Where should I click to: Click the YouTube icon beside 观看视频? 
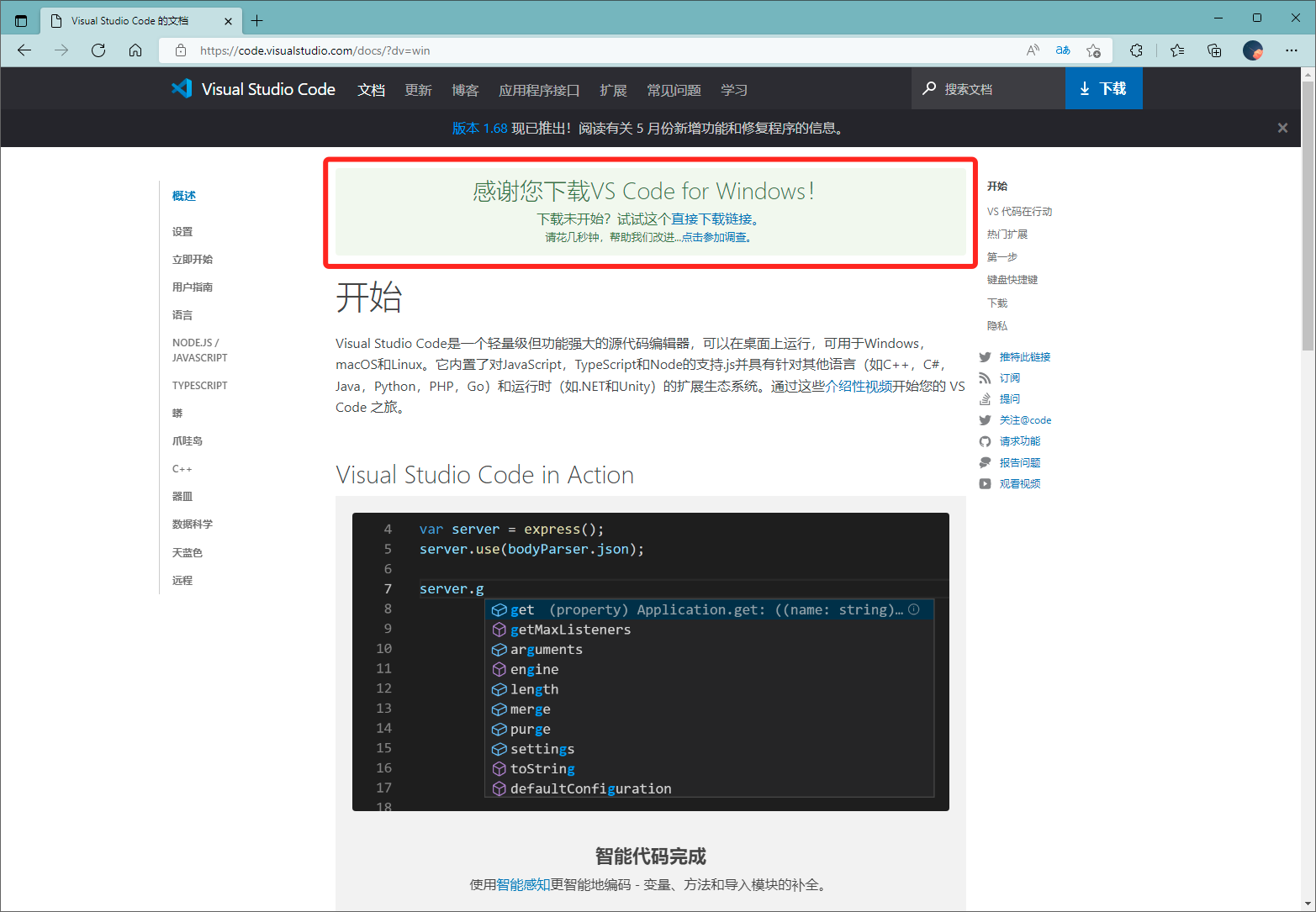click(x=985, y=483)
